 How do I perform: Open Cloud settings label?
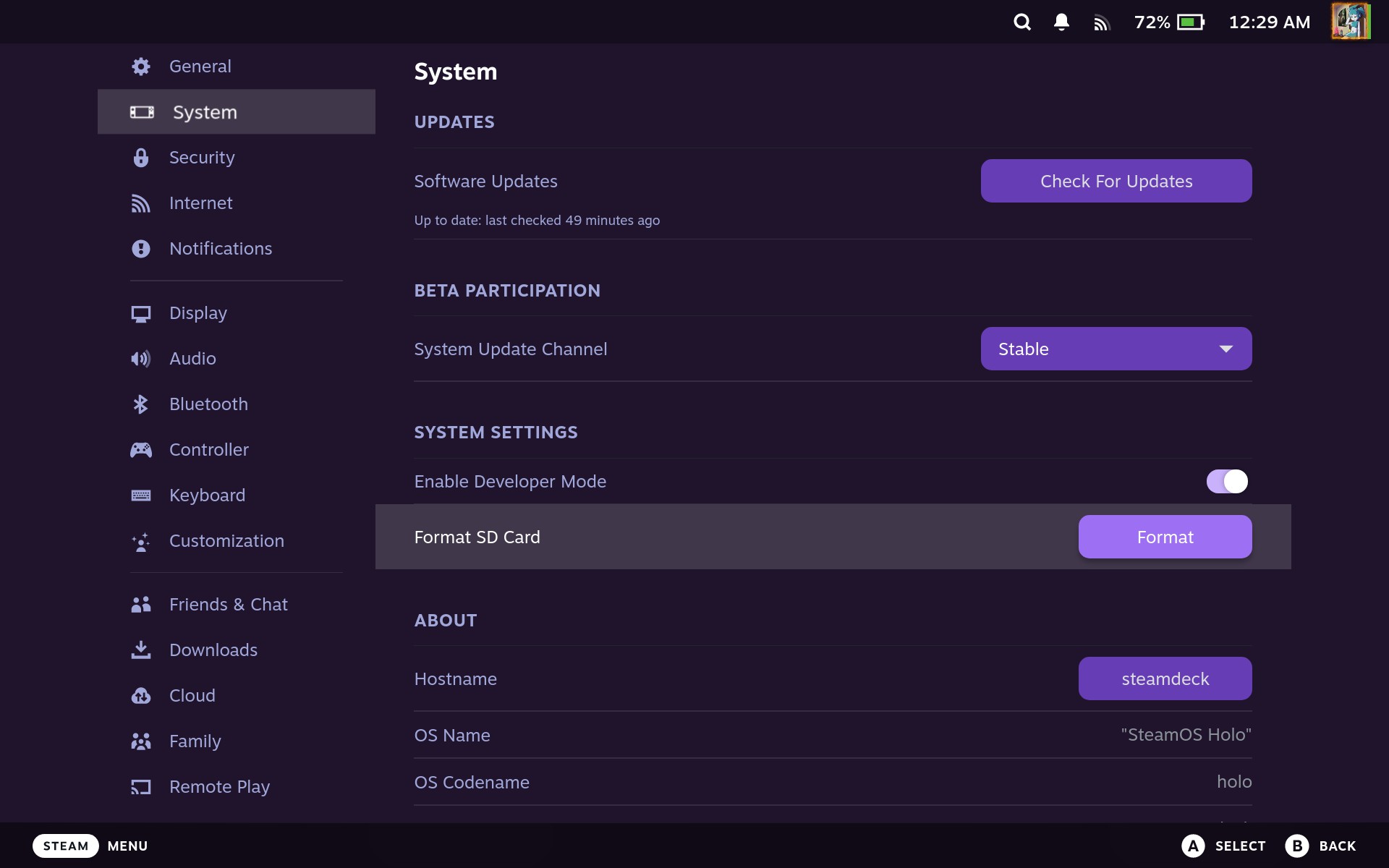pos(192,696)
